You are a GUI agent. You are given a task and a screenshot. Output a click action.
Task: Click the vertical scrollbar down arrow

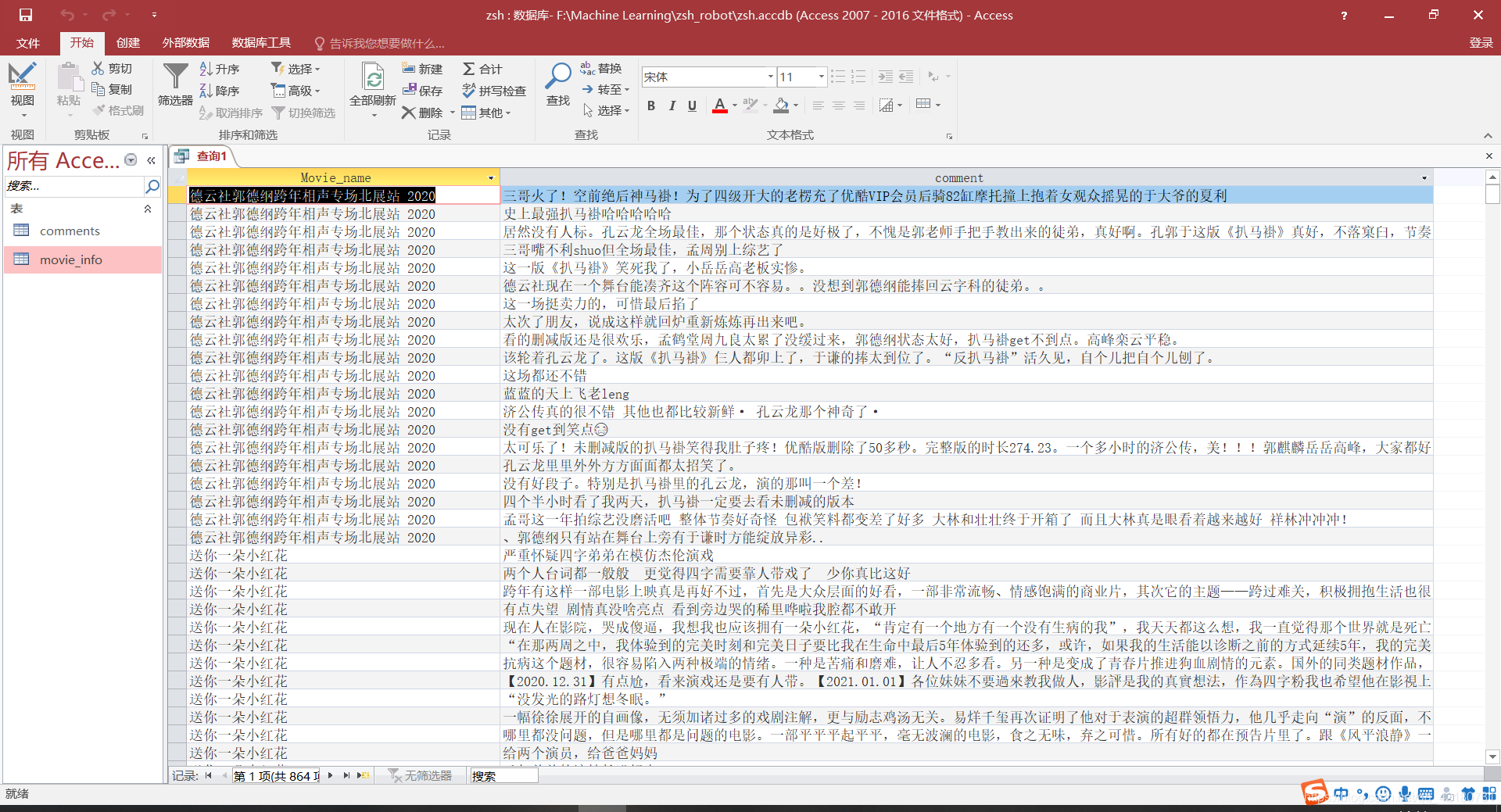coord(1492,757)
